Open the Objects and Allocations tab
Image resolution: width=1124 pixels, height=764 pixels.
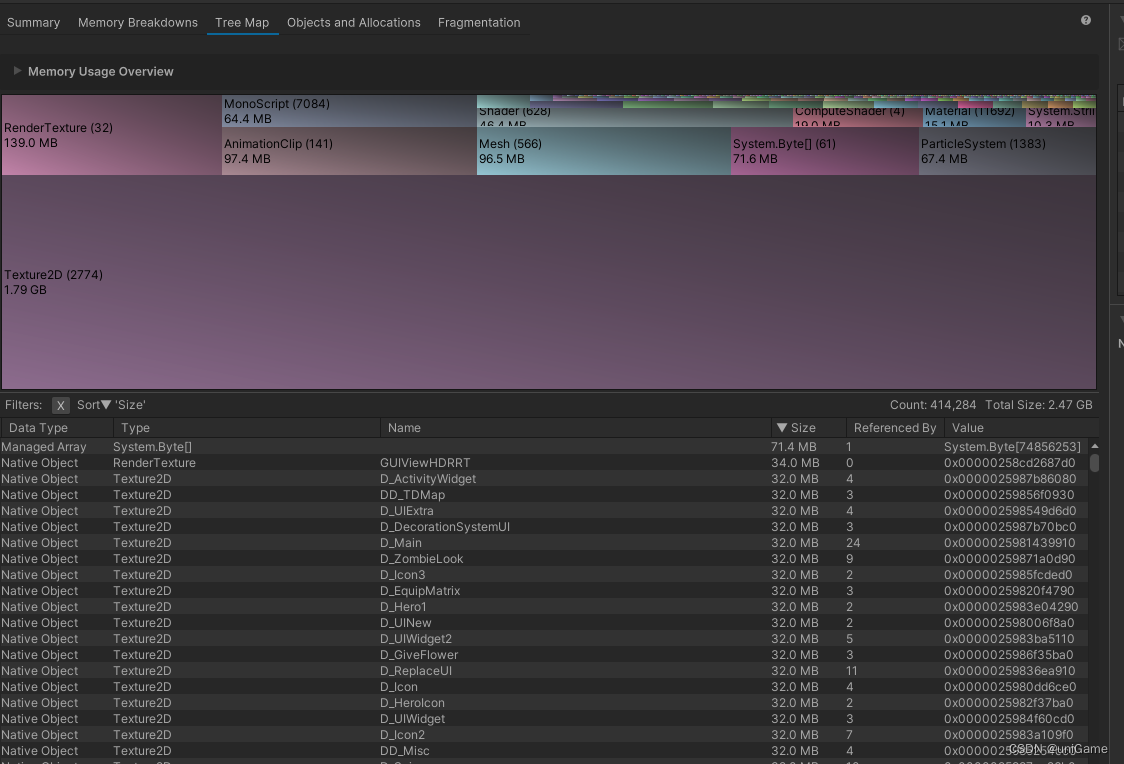[353, 22]
